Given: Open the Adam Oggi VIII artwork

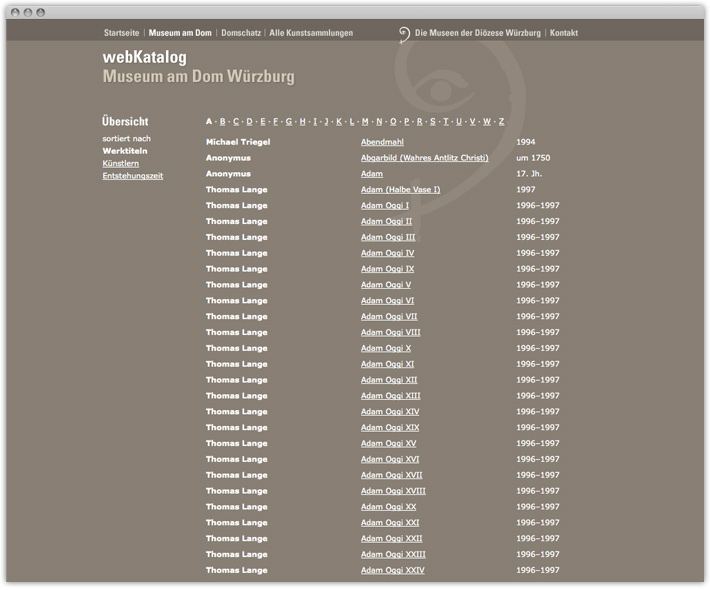Looking at the screenshot, I should pos(390,333).
